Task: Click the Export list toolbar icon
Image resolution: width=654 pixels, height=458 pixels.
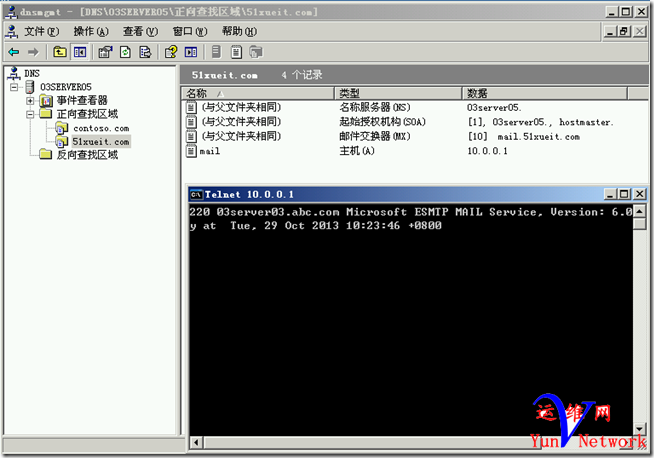Action: point(145,52)
